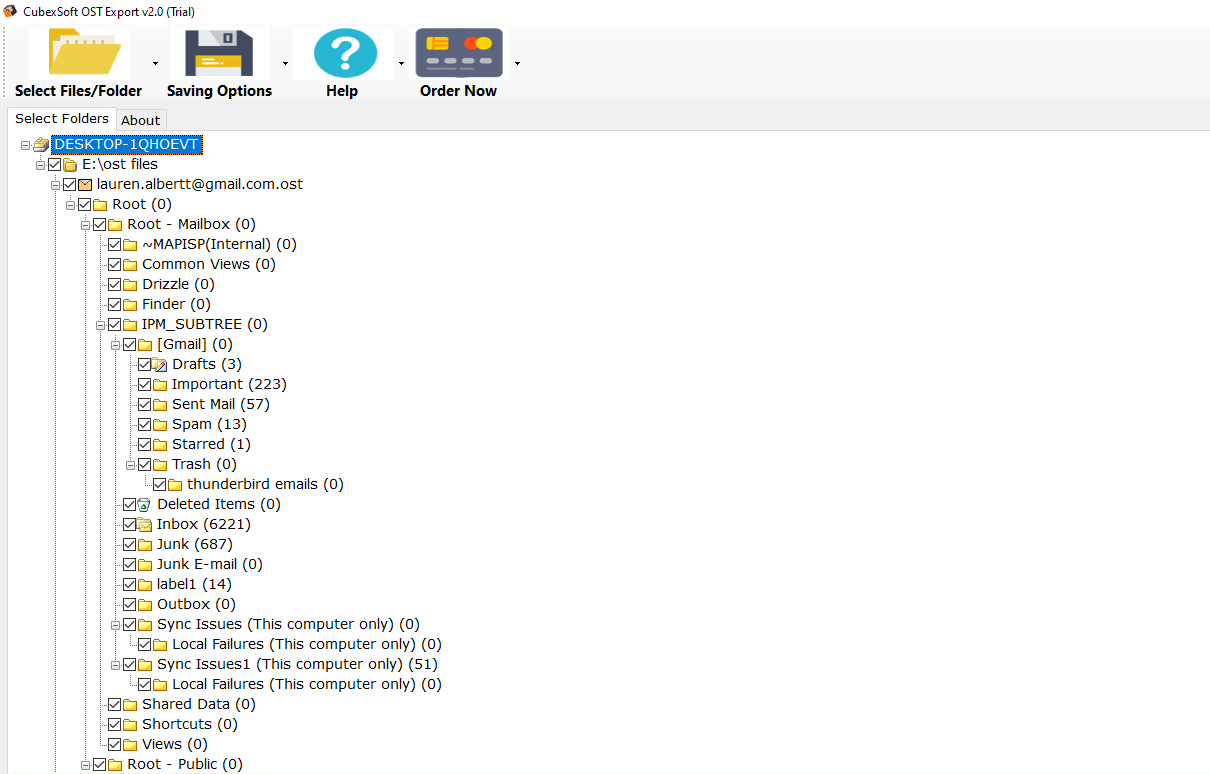
Task: Click the folder icon beside E:\ost files
Action: point(70,165)
